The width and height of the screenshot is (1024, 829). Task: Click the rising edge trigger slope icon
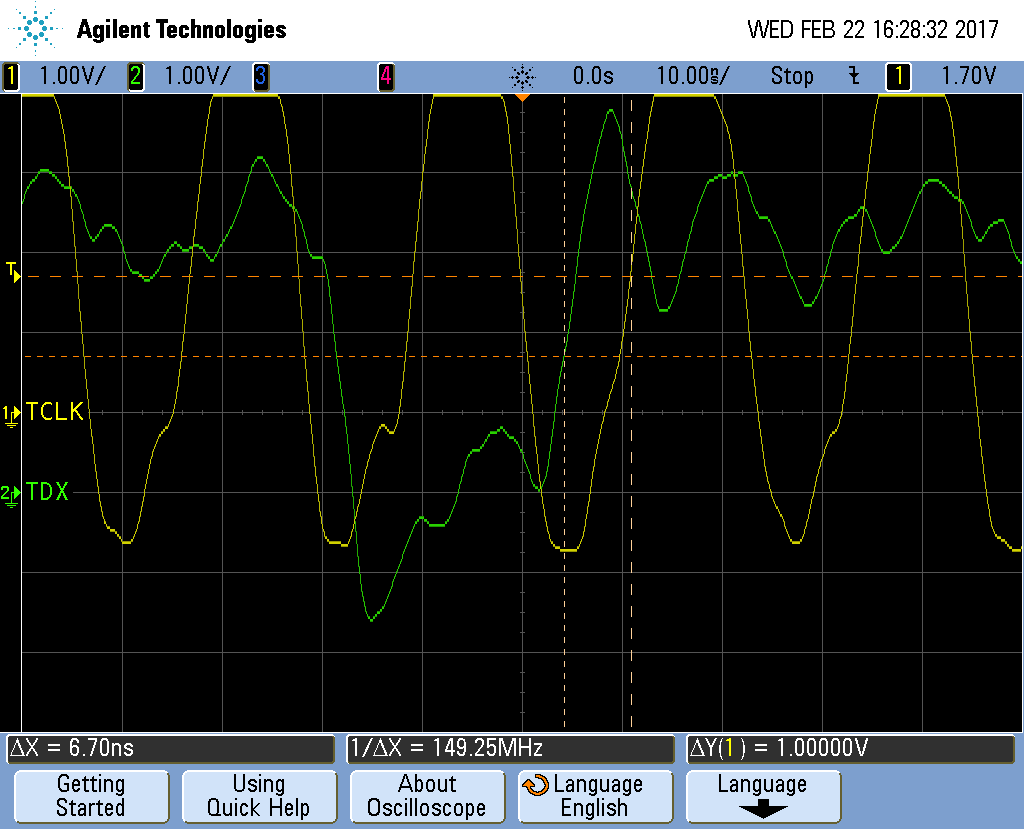pos(853,76)
